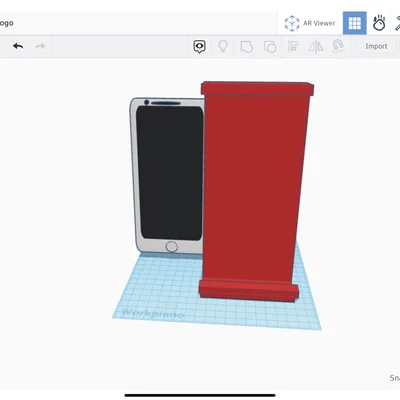This screenshot has height=400, width=400.
Task: Open the Notes tool speech bubble
Action: point(199,47)
